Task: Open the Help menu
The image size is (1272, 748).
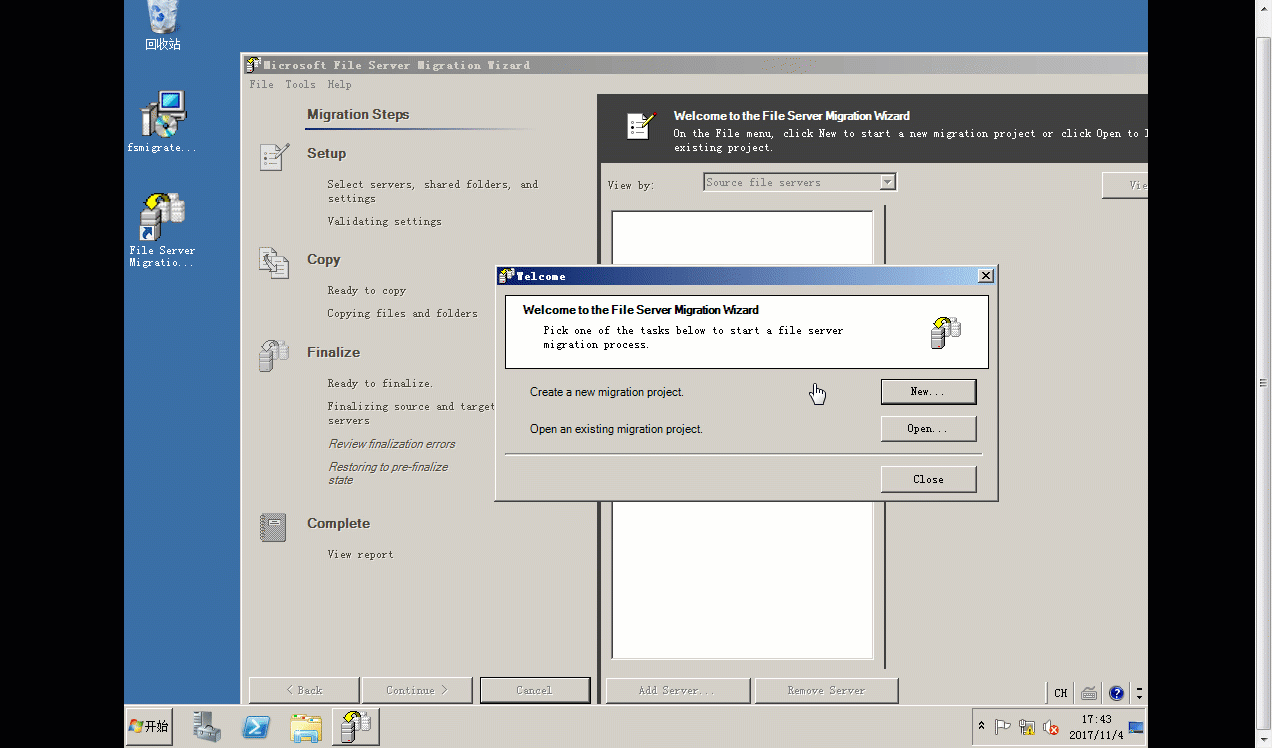Action: pos(339,85)
